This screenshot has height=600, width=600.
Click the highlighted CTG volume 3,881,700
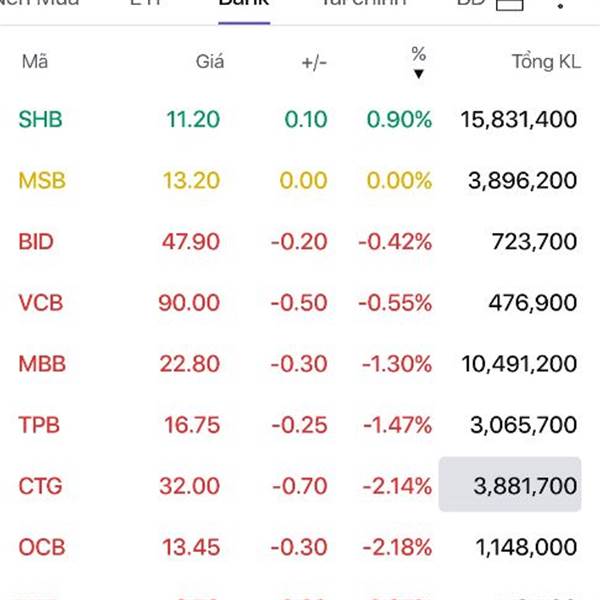[510, 484]
